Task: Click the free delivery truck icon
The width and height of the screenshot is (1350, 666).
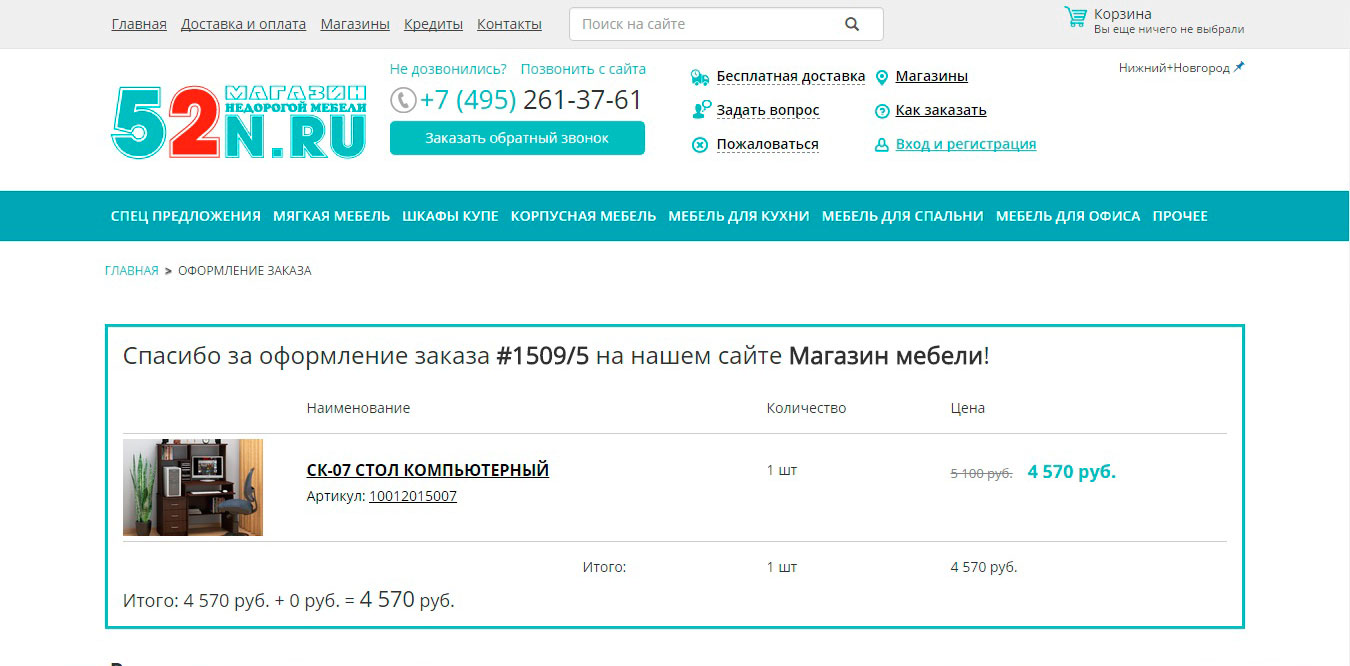Action: (x=700, y=77)
